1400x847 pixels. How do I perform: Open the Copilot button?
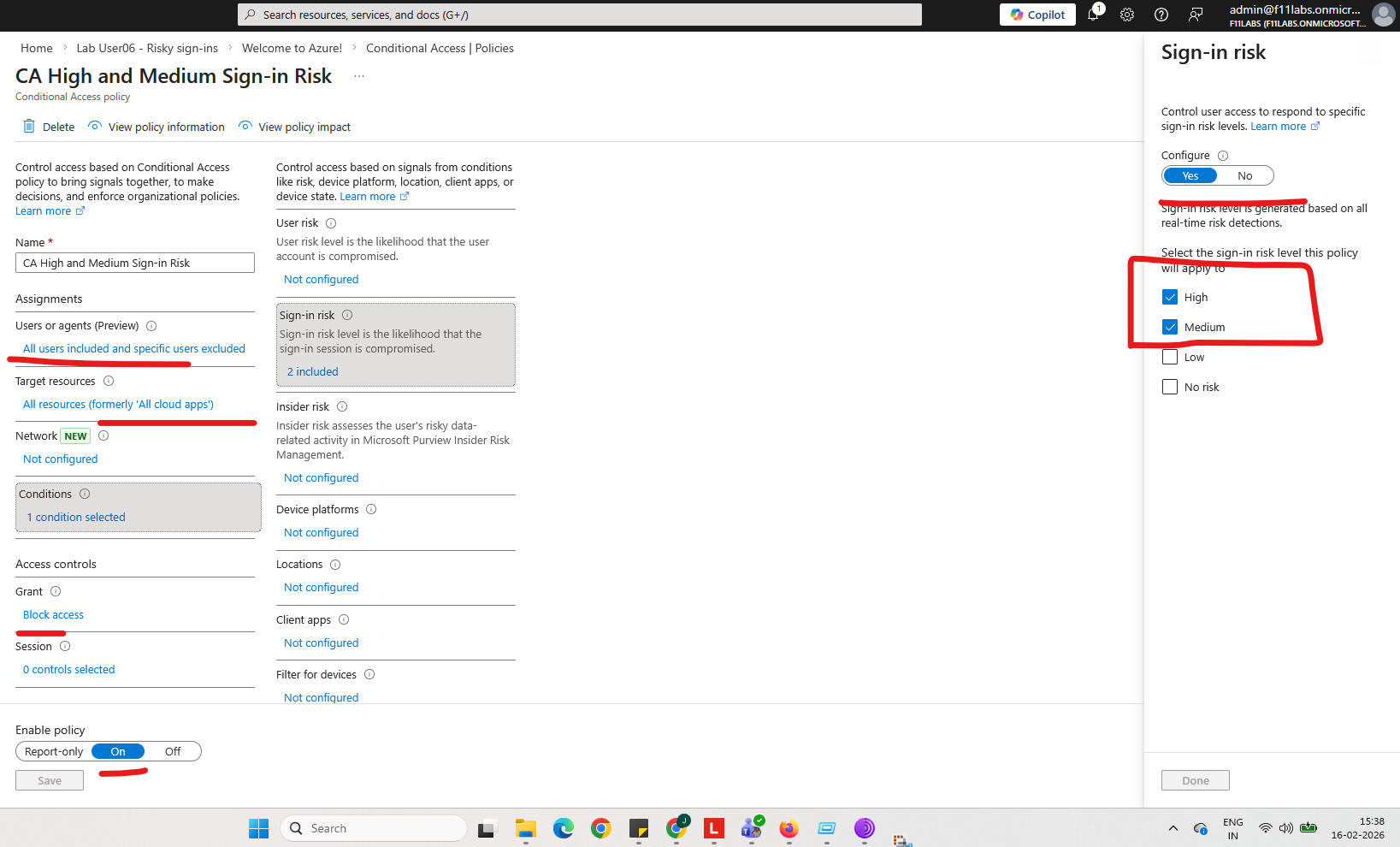click(x=1037, y=15)
